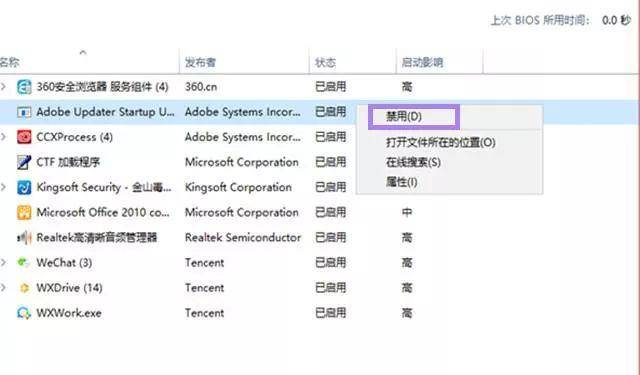640x375 pixels.
Task: Sort by the 发布者 column header
Action: point(244,62)
